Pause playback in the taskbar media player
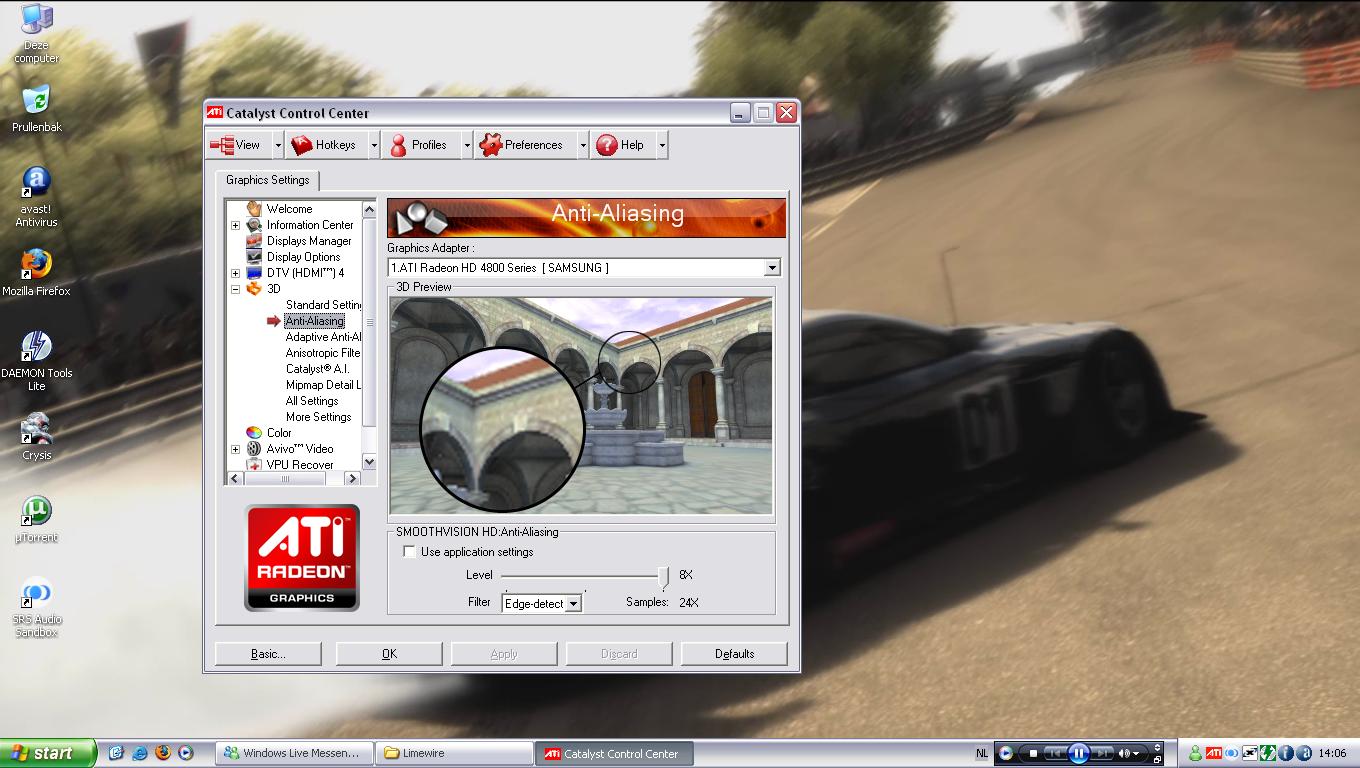 pyautogui.click(x=1078, y=753)
